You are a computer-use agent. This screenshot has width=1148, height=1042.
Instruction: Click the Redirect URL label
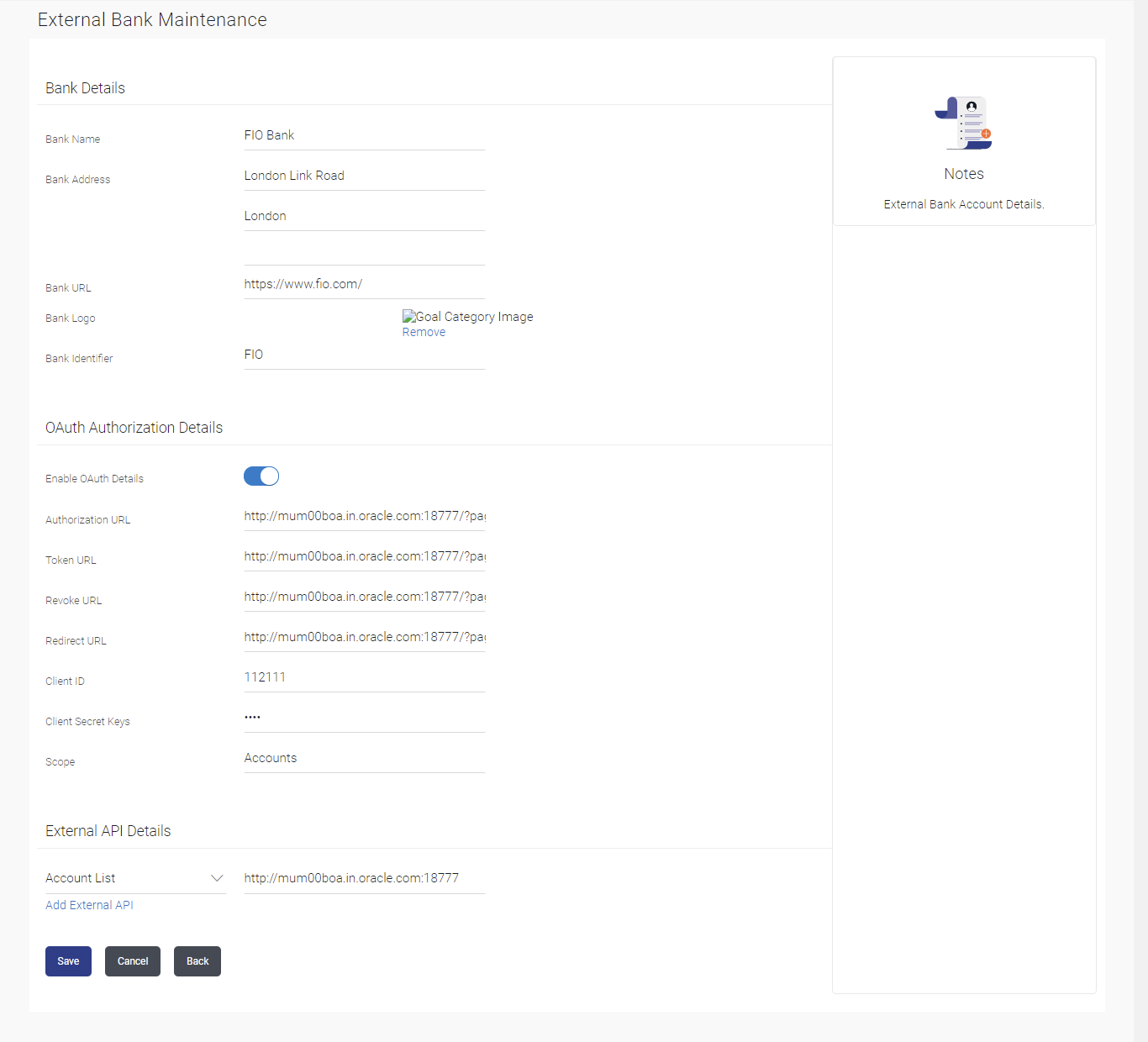coord(76,641)
